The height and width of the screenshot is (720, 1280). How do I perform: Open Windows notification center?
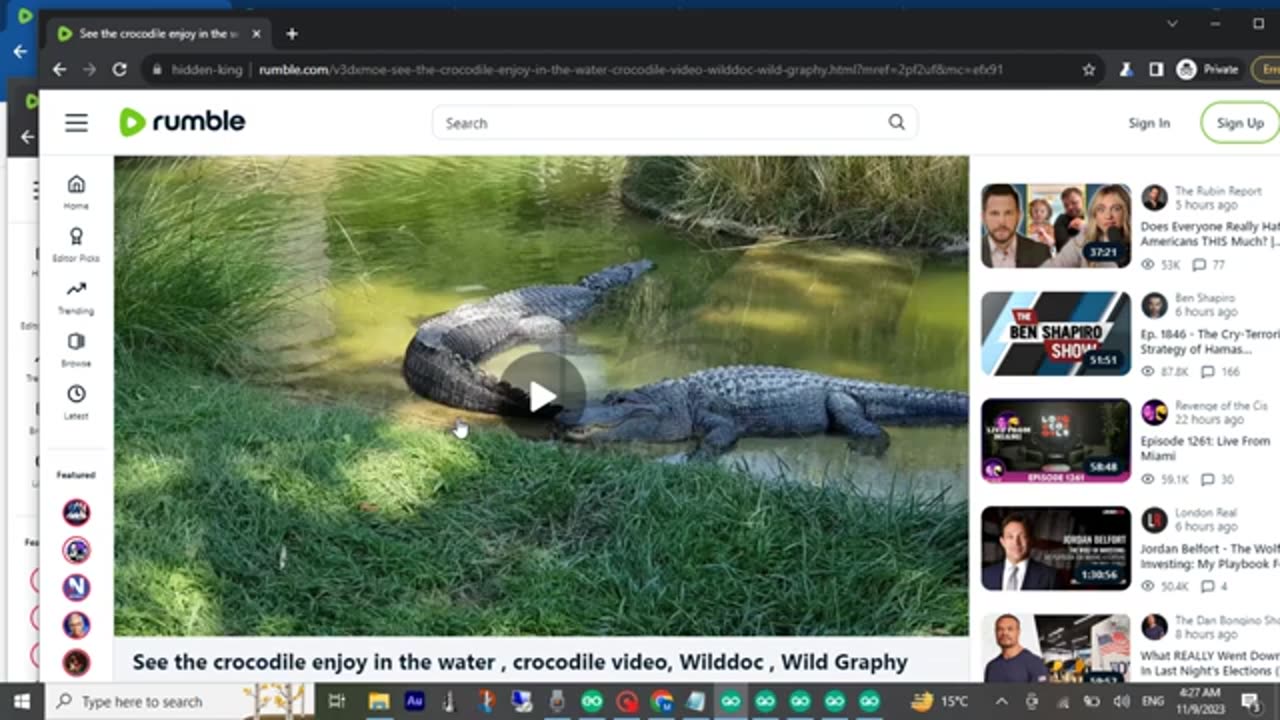point(1250,701)
